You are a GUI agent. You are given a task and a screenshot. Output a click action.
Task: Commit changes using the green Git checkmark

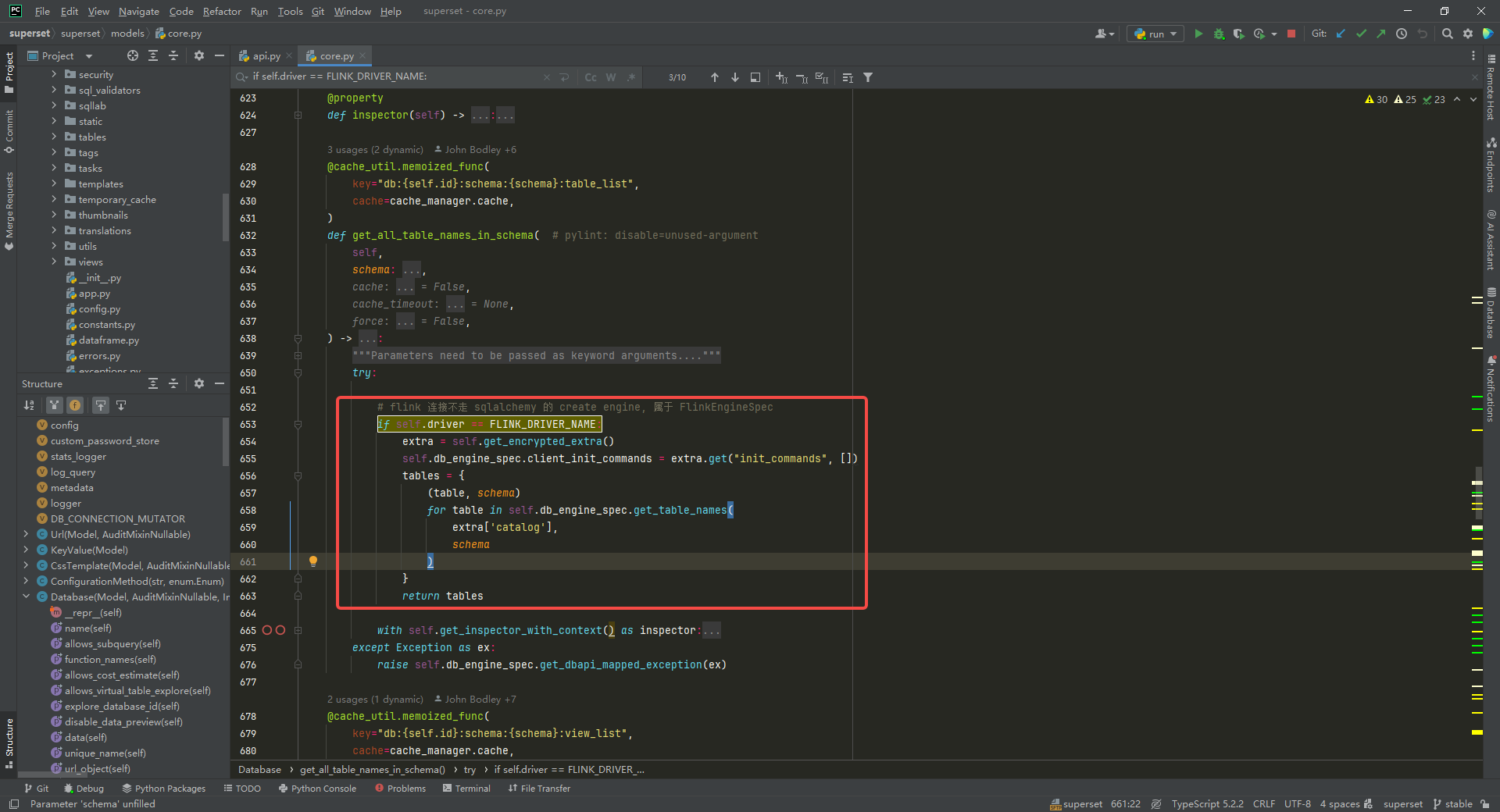[1361, 34]
